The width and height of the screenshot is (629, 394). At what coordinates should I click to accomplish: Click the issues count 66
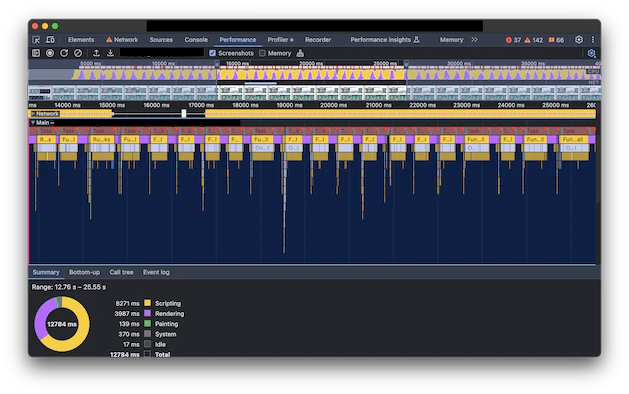click(556, 40)
